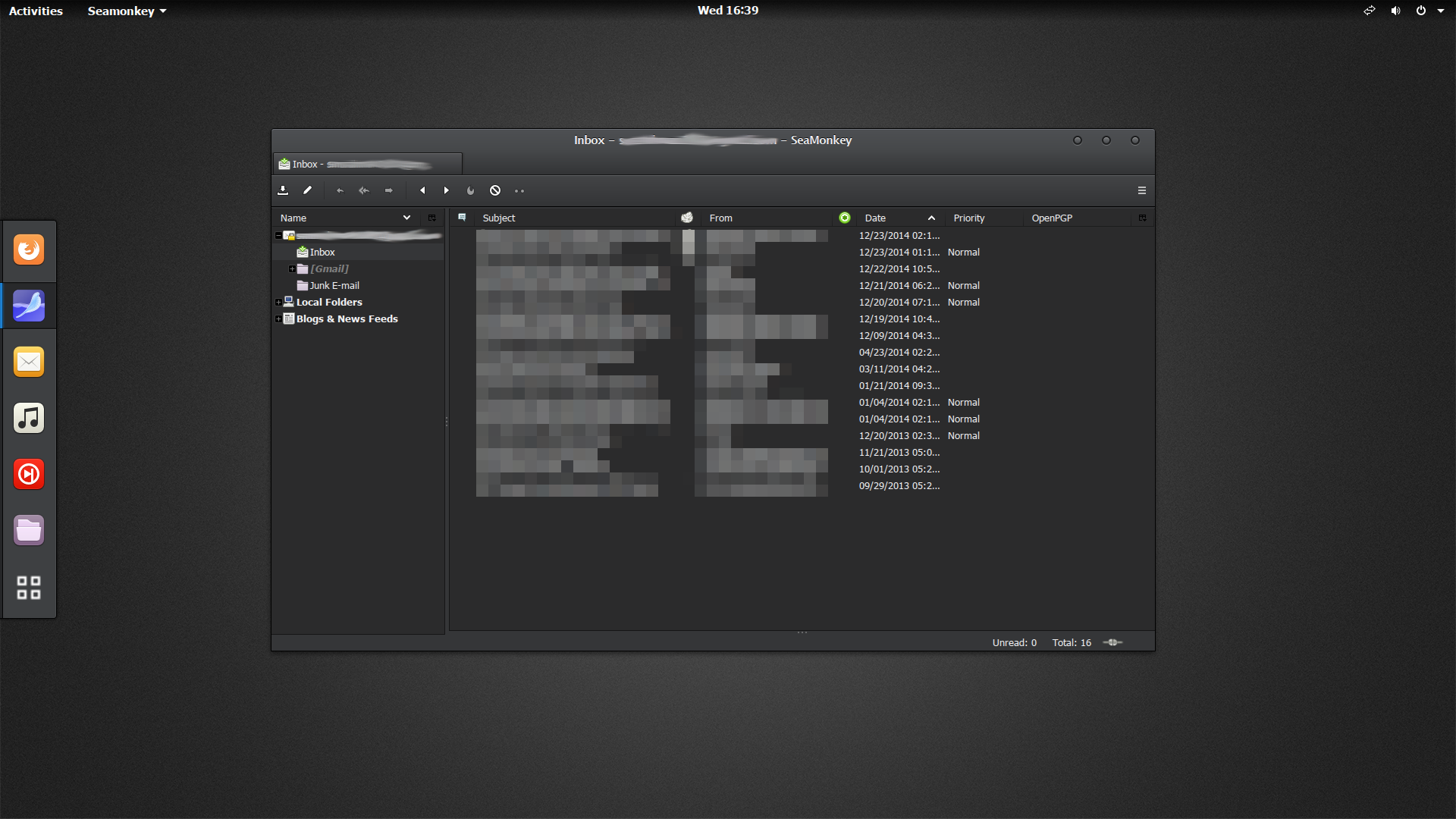
Task: Open message list column picker icon
Action: click(x=1143, y=218)
